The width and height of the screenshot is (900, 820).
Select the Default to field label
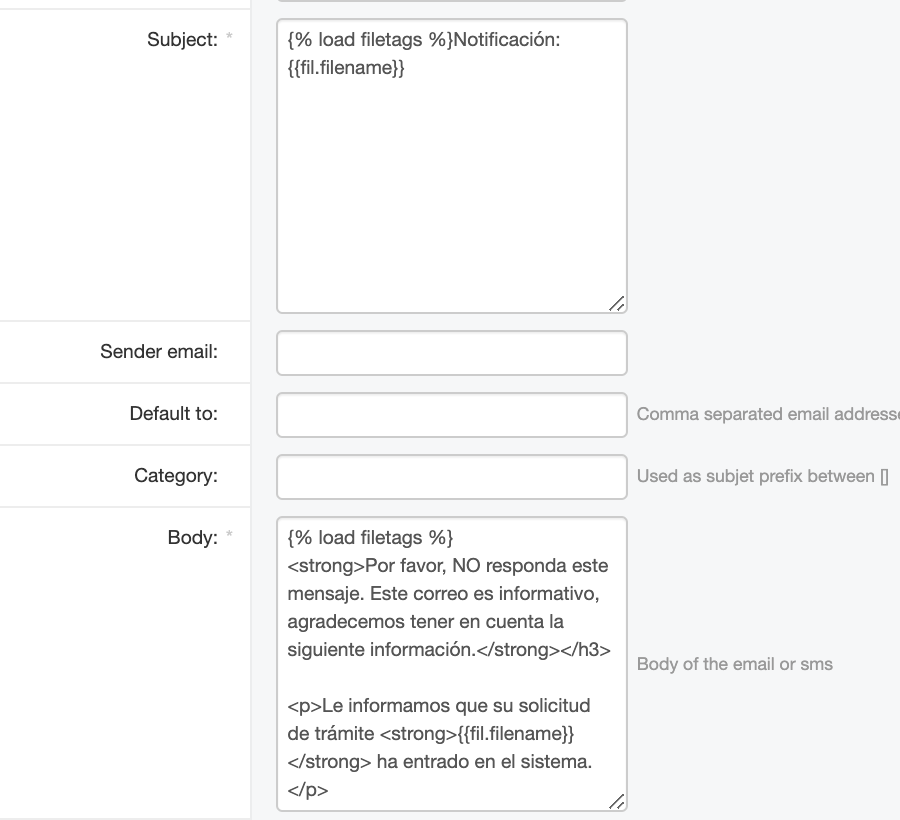[x=172, y=413]
